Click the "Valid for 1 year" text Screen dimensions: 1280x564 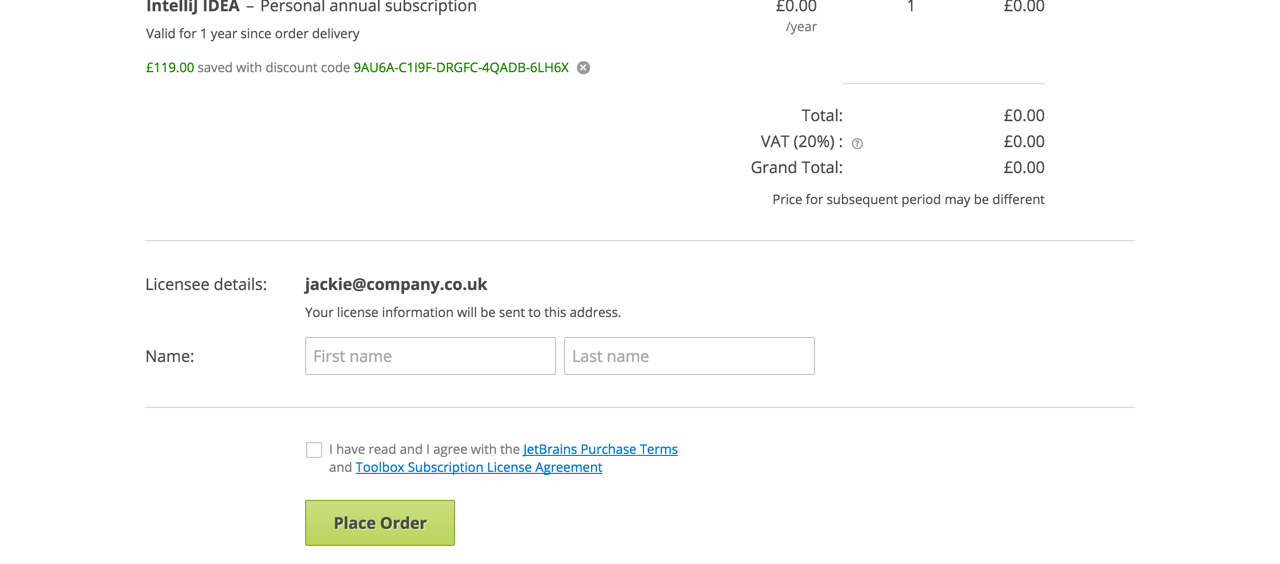252,34
